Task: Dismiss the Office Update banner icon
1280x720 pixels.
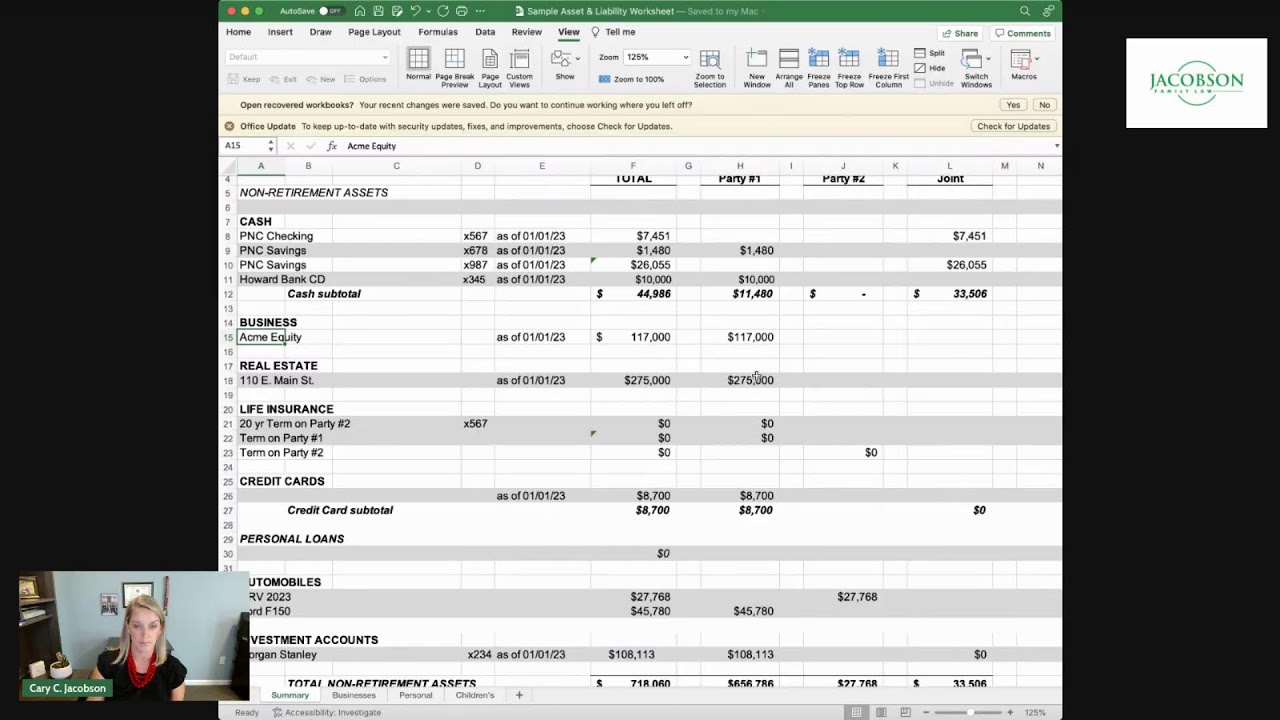Action: (229, 126)
